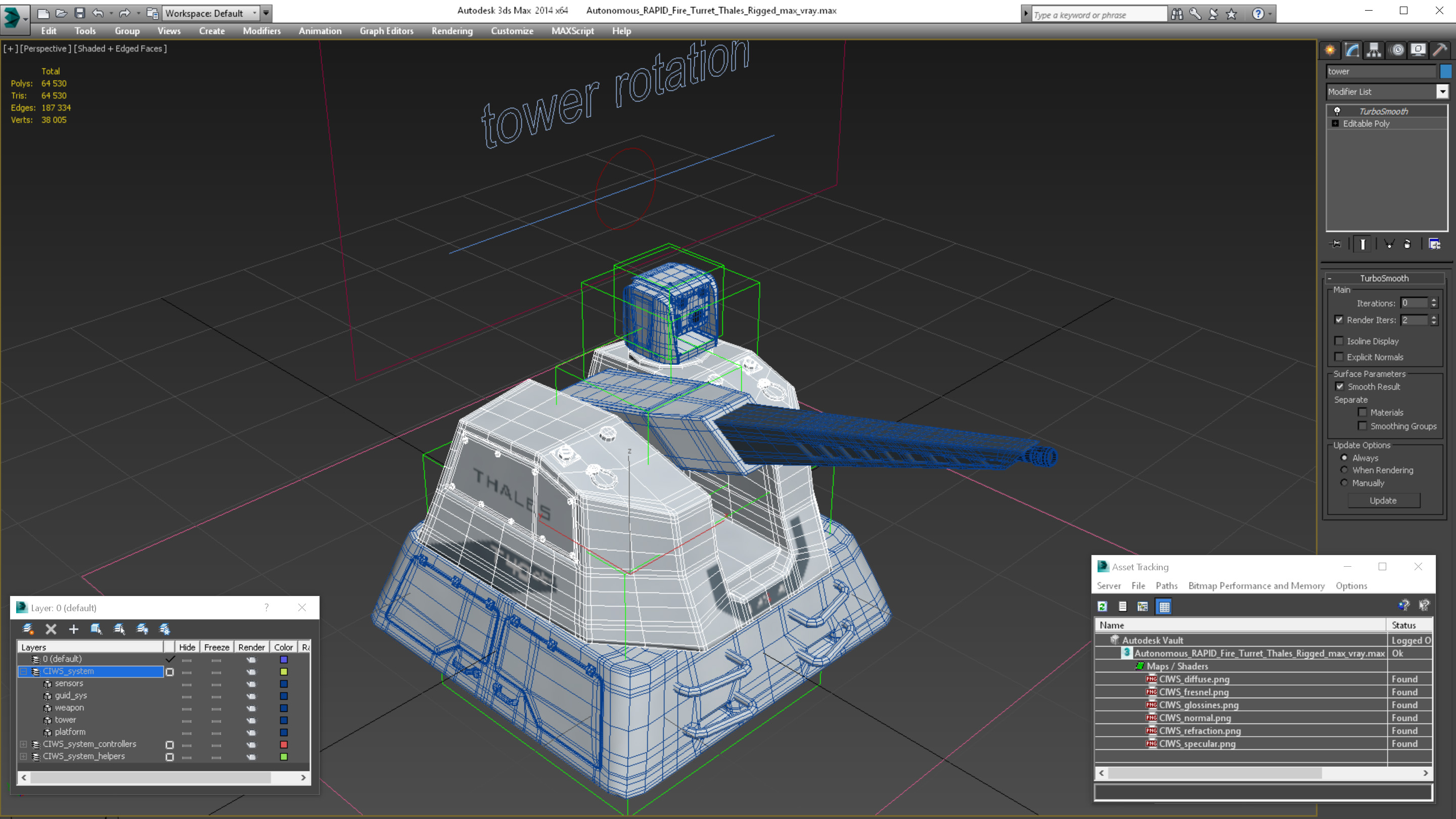Open the Animation menu
The image size is (1456, 819).
(320, 31)
